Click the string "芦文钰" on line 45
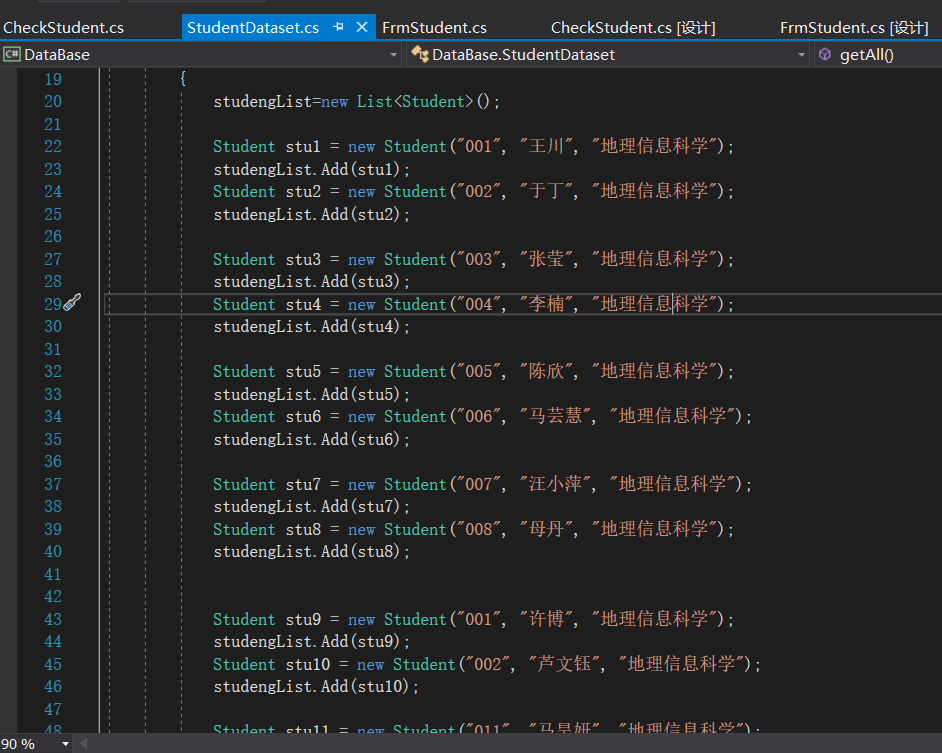942x753 pixels. [564, 664]
